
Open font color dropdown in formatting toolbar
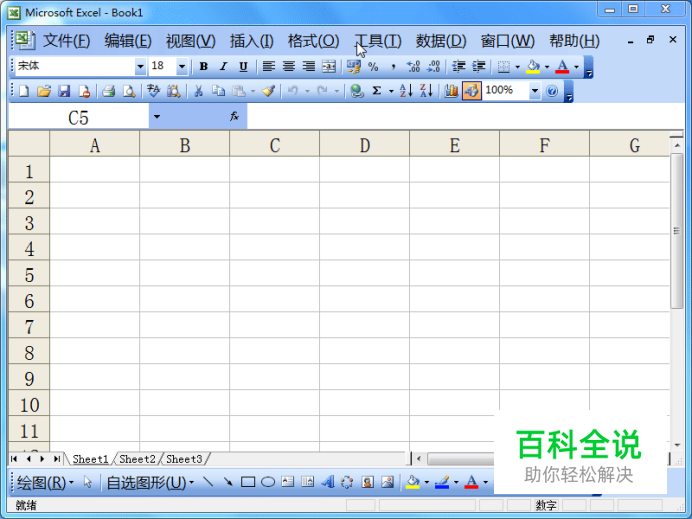click(x=576, y=67)
